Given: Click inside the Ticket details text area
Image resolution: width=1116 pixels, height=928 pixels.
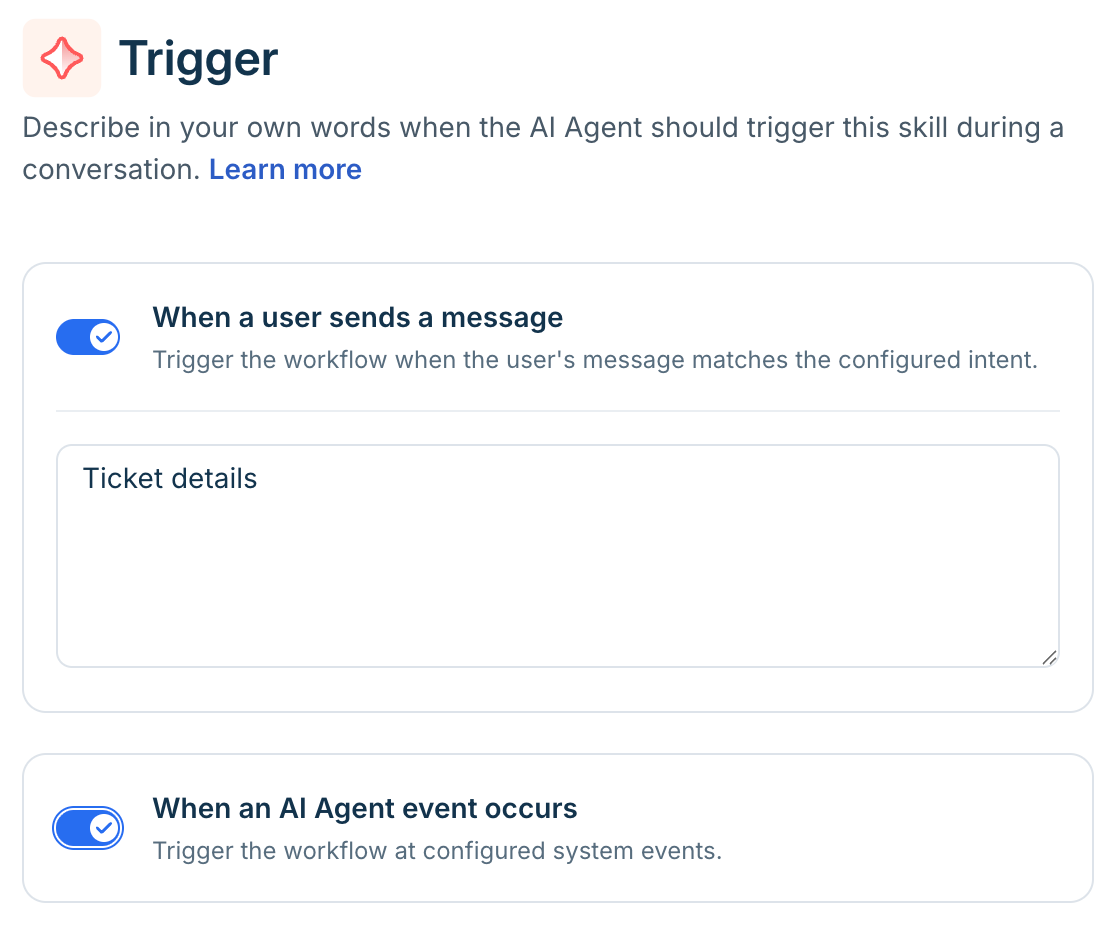Looking at the screenshot, I should coord(558,556).
